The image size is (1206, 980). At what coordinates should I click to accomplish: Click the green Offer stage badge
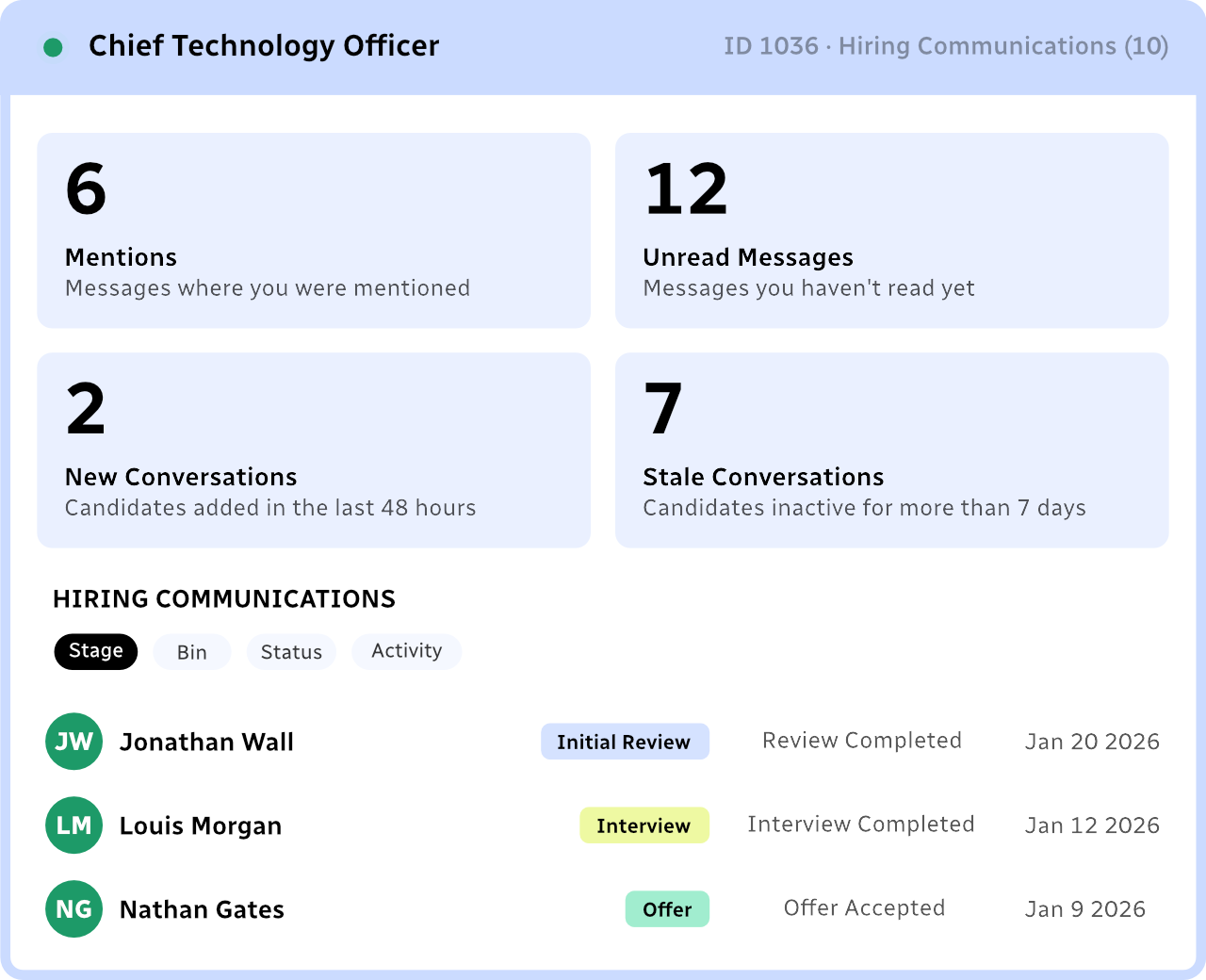tap(667, 909)
